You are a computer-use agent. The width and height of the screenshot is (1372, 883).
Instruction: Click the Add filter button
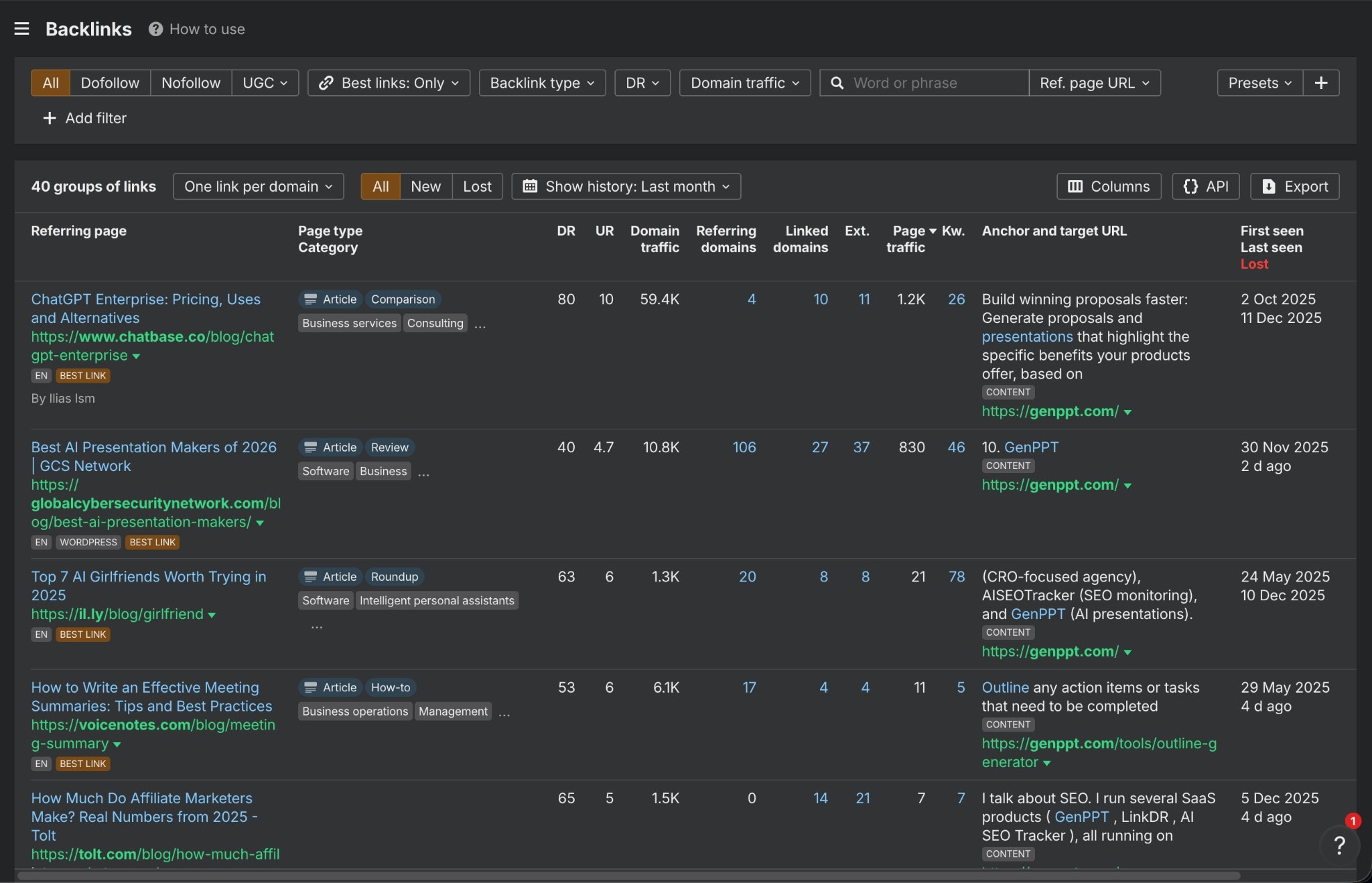(84, 118)
